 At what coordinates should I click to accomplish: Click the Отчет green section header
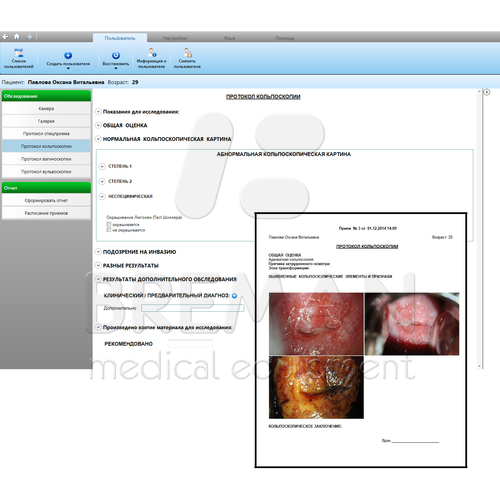(x=46, y=188)
